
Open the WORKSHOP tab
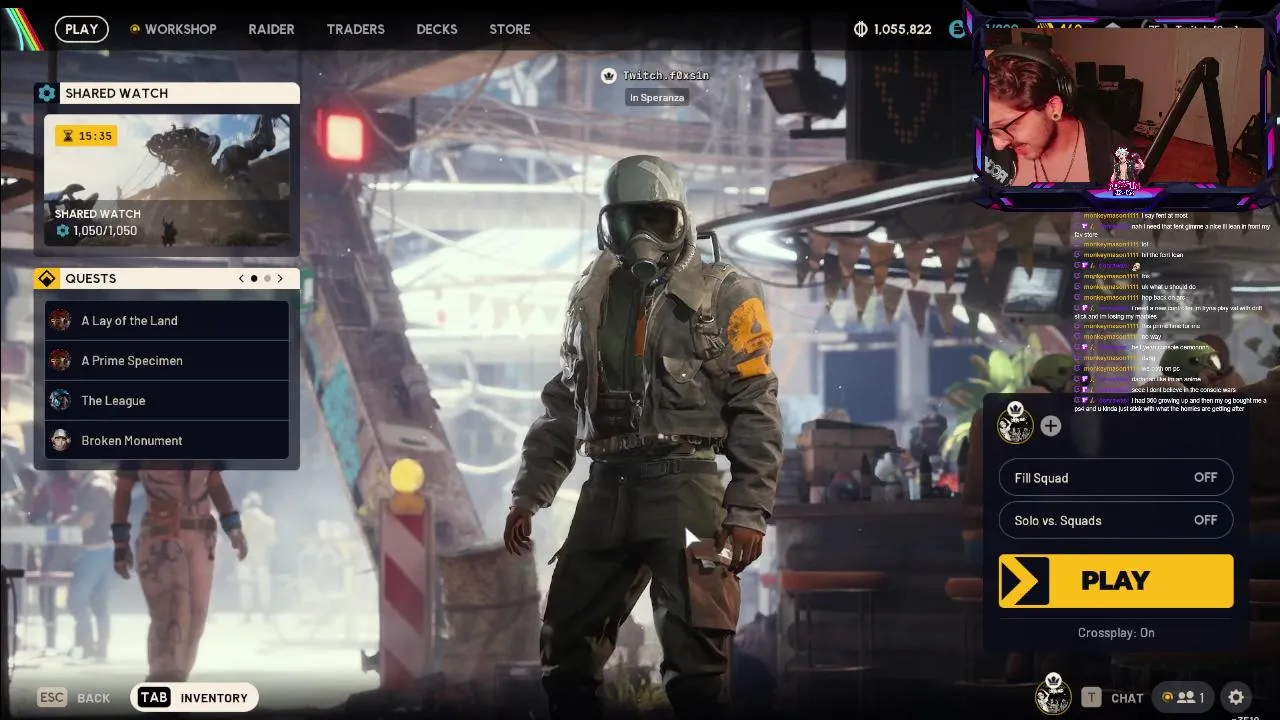tap(173, 29)
